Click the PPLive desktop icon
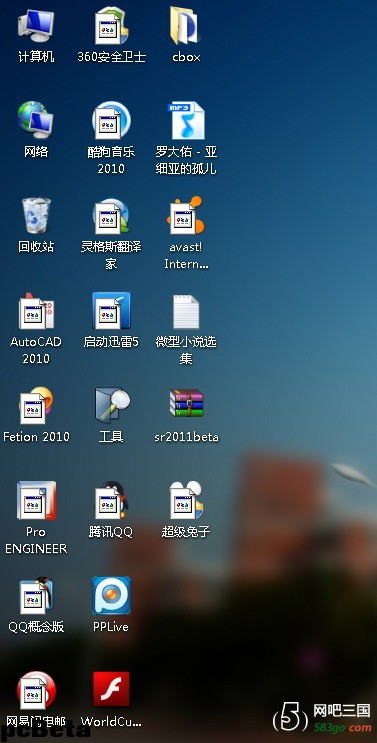This screenshot has width=377, height=743. 111,595
